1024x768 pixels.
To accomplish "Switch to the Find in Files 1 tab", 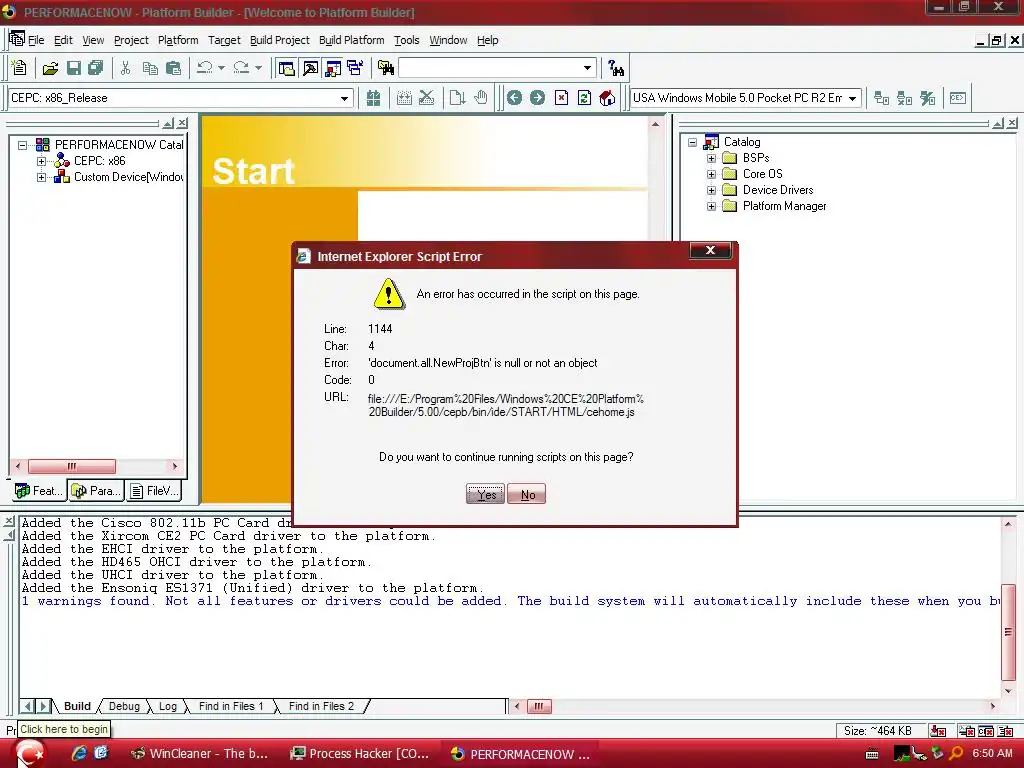I will click(231, 706).
